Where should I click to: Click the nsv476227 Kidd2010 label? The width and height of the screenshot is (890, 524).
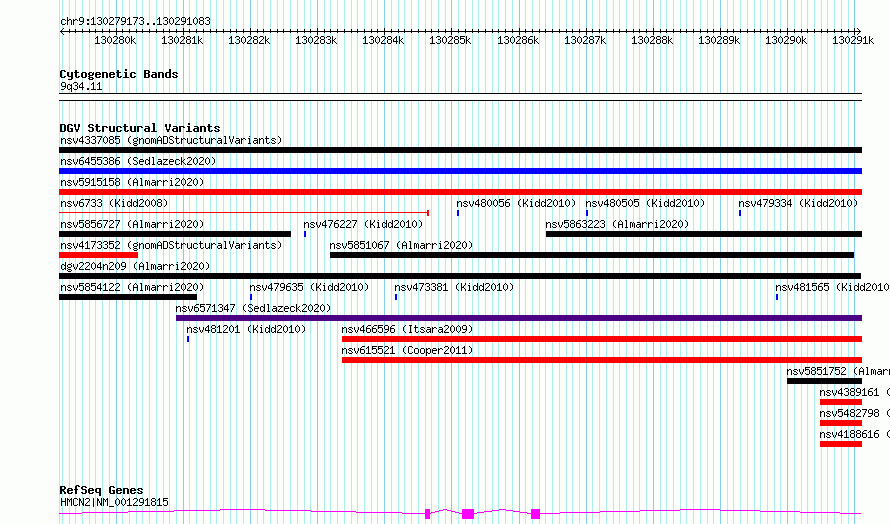point(363,224)
